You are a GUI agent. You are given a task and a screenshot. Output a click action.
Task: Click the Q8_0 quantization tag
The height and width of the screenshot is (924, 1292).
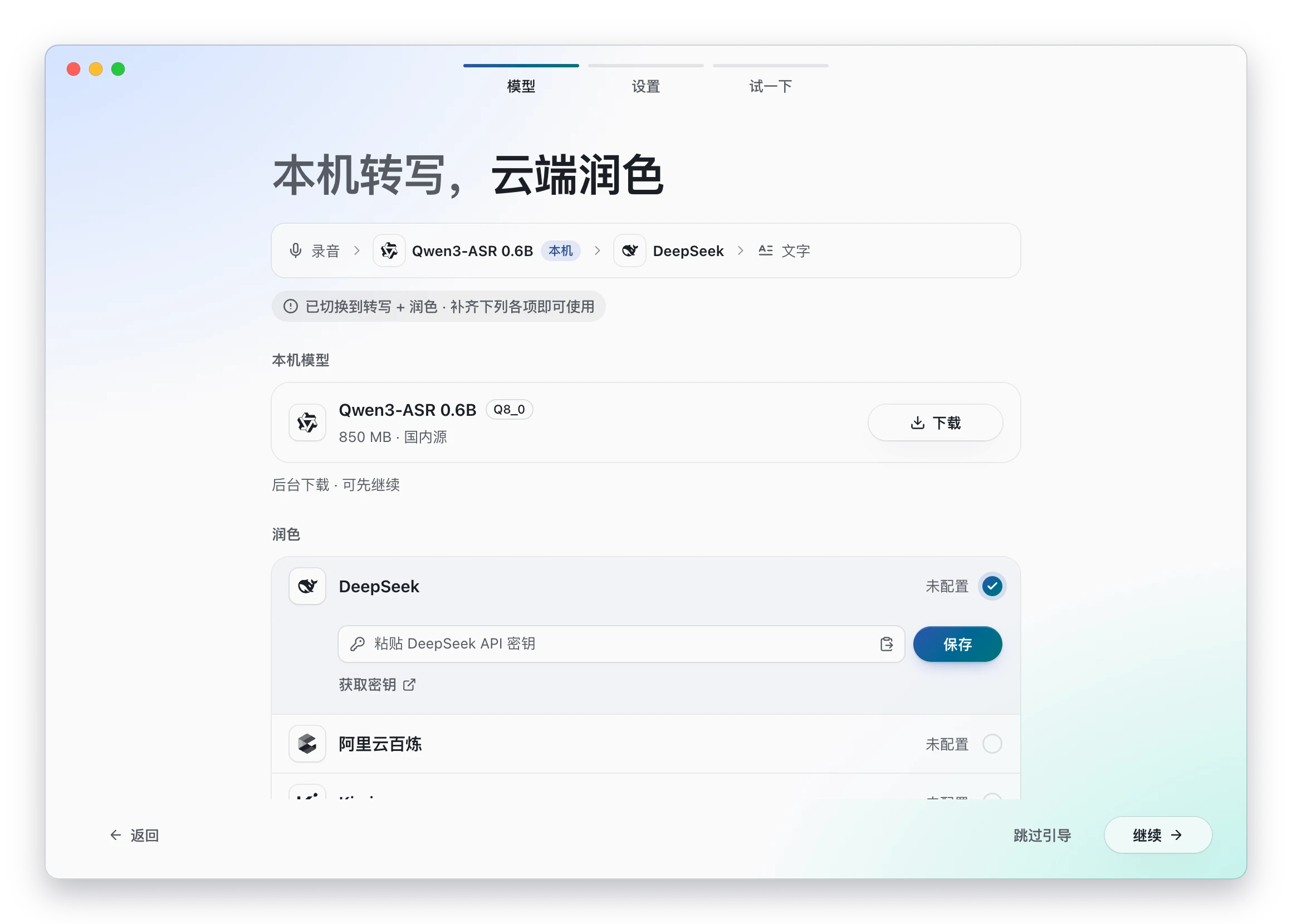coord(509,410)
